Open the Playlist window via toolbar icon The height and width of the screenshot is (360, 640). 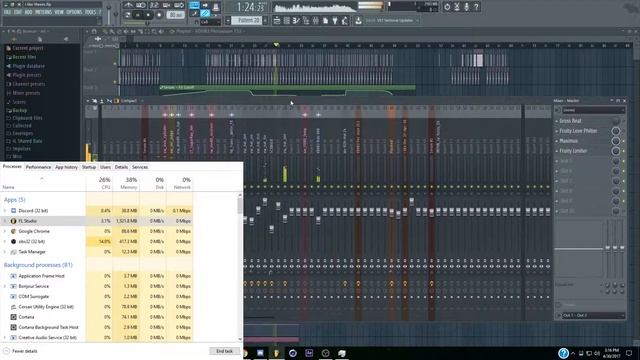pyautogui.click(x=277, y=20)
